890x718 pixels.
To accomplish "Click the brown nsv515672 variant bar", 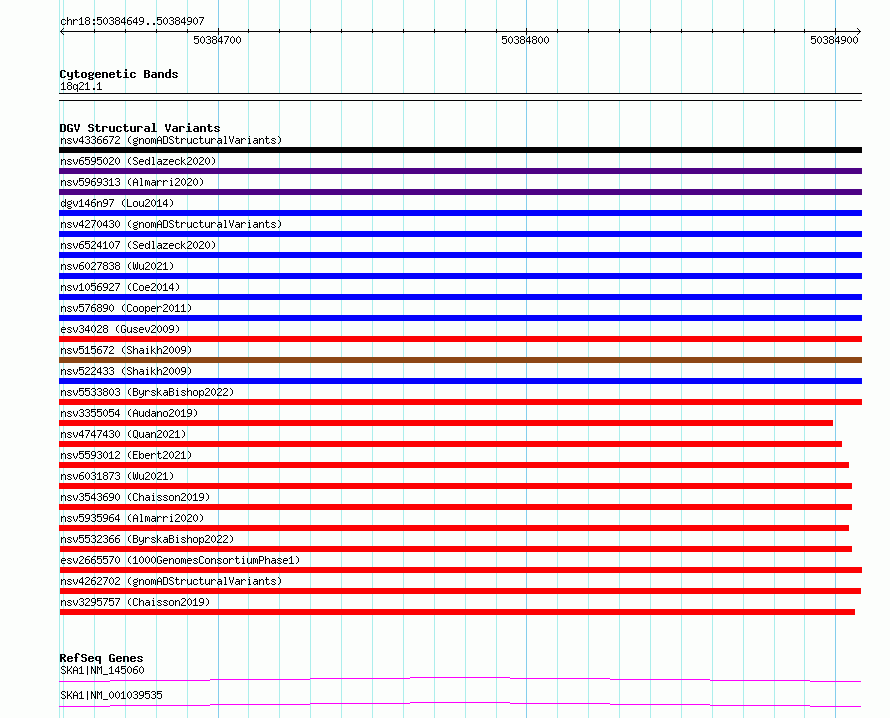I will (460, 360).
